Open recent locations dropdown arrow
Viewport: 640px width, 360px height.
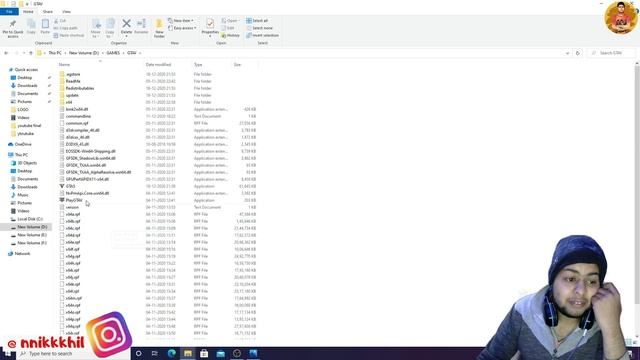pos(24,53)
